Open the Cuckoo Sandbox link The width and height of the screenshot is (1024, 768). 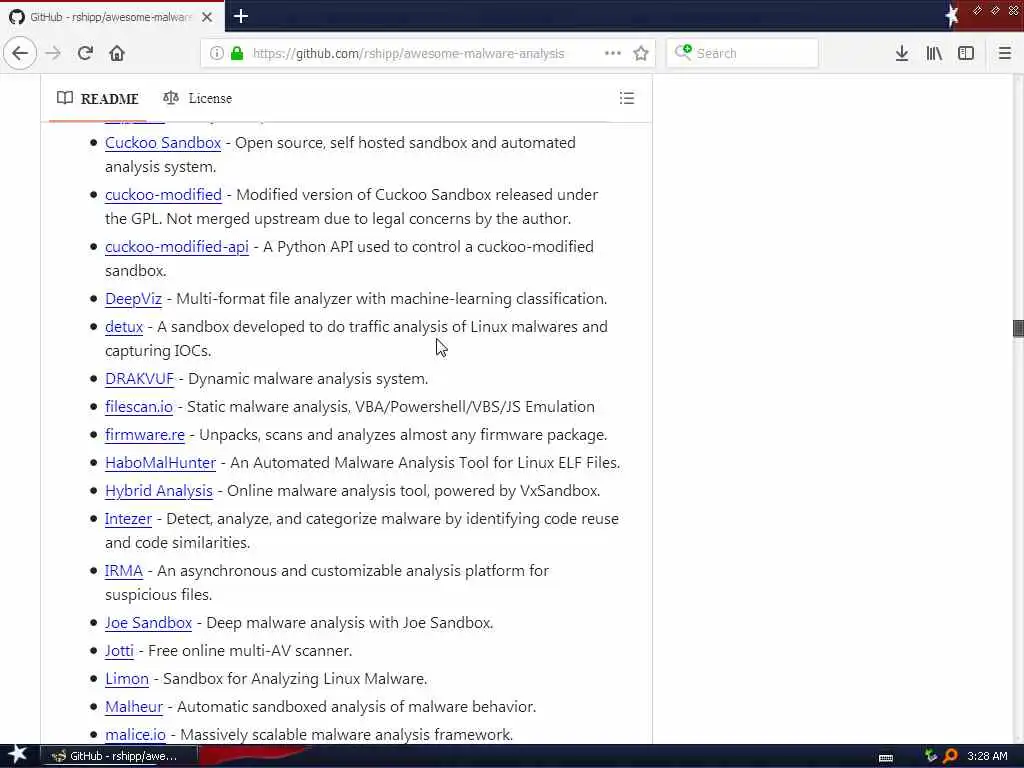(163, 142)
